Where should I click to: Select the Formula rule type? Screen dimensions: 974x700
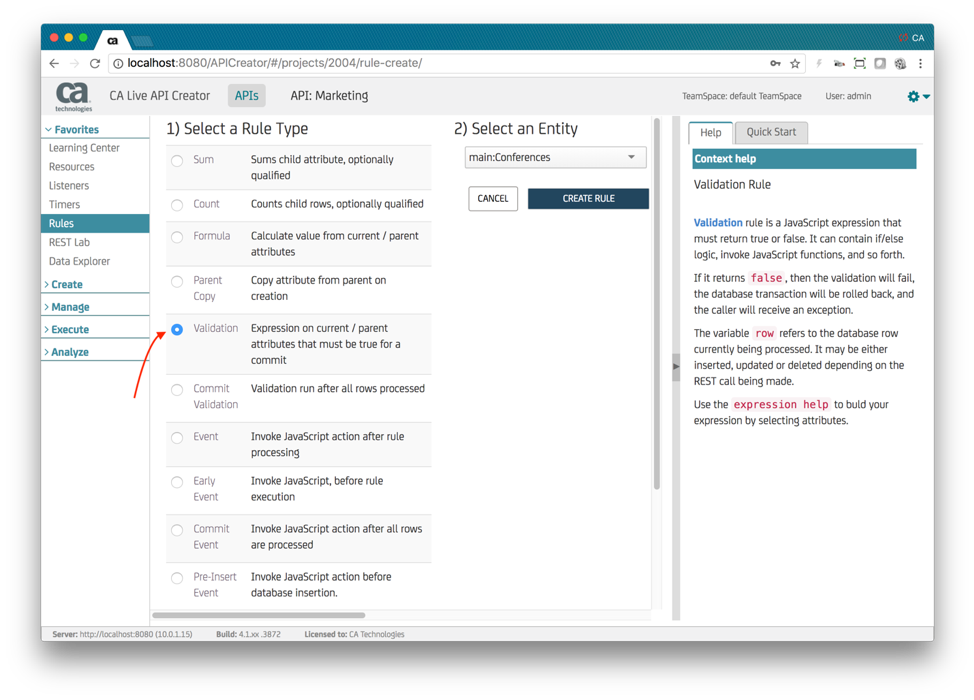pyautogui.click(x=177, y=237)
